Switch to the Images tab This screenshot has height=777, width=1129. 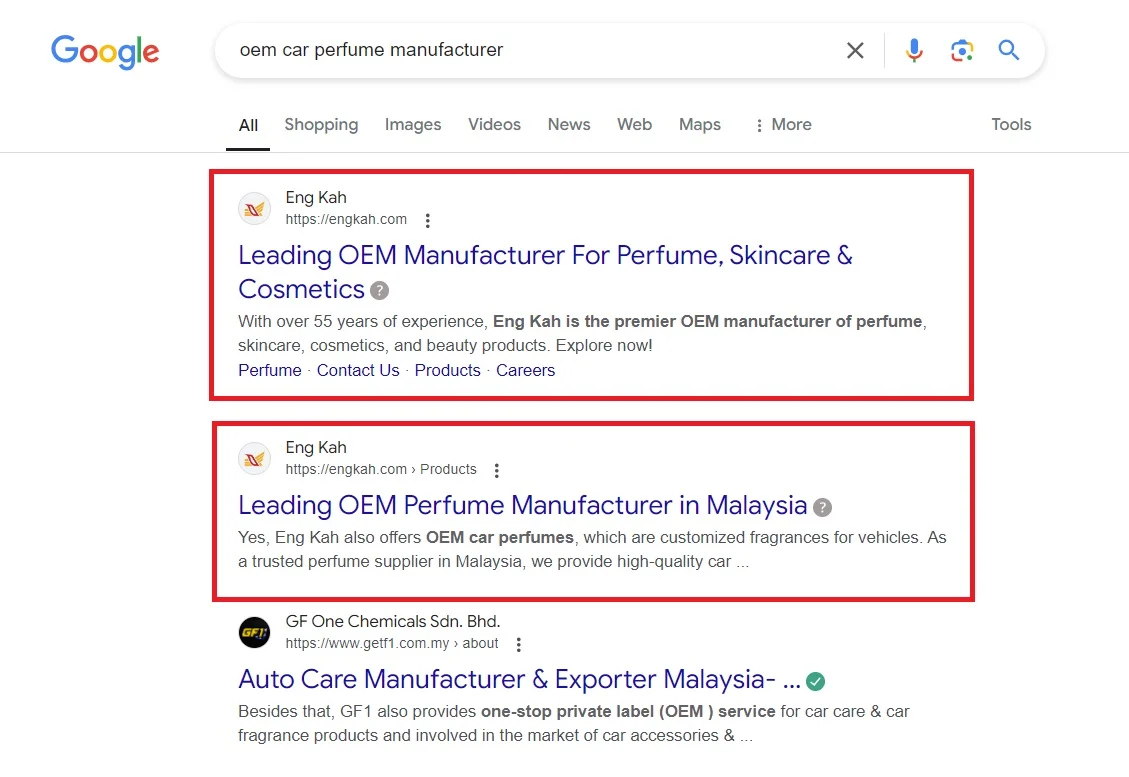pyautogui.click(x=413, y=125)
